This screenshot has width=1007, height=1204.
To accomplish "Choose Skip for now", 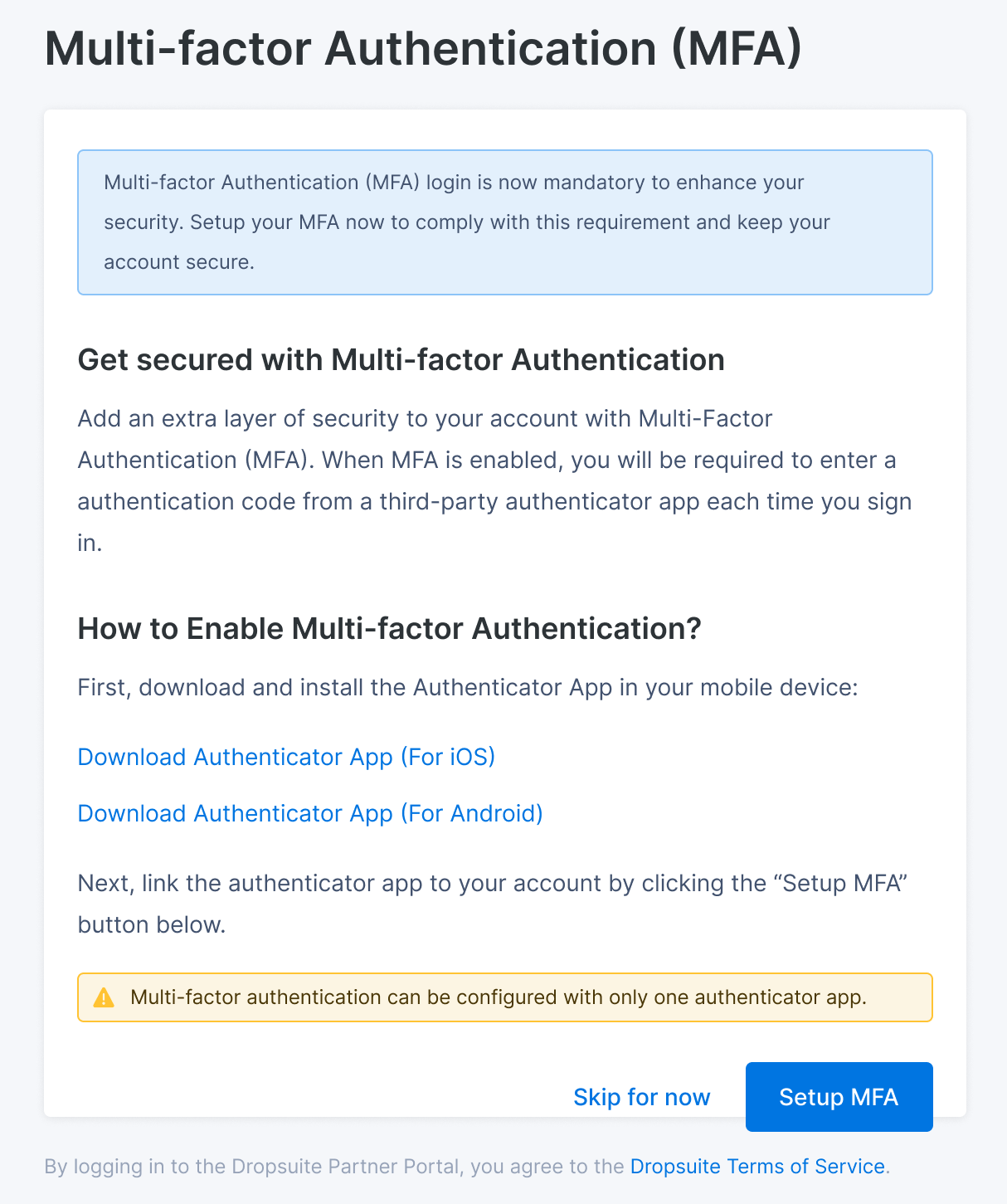I will point(641,1097).
